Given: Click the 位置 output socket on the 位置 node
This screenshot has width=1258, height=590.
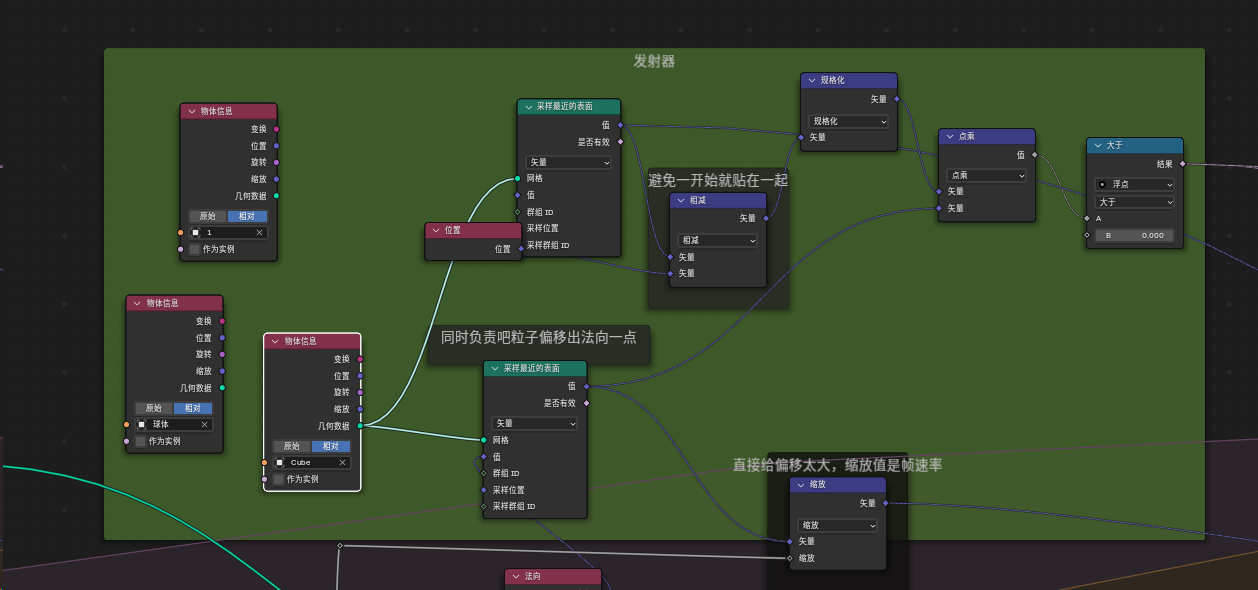Looking at the screenshot, I should 521,249.
